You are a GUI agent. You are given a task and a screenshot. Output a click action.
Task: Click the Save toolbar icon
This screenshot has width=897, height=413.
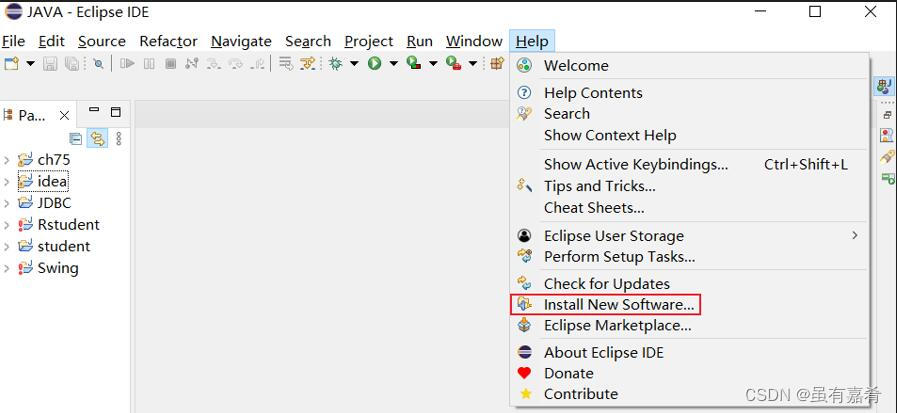(x=50, y=63)
